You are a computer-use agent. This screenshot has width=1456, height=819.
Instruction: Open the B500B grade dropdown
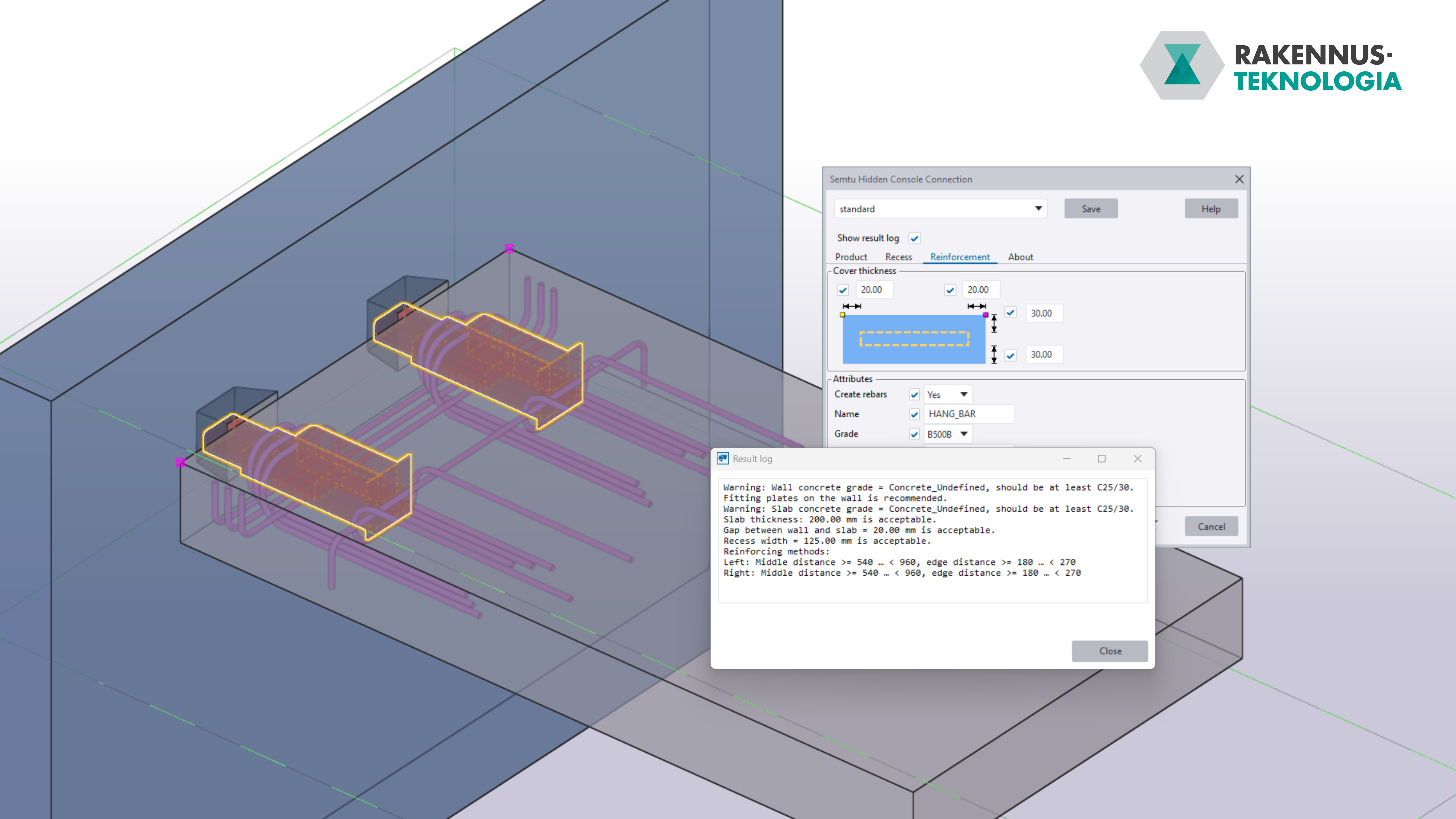point(964,434)
